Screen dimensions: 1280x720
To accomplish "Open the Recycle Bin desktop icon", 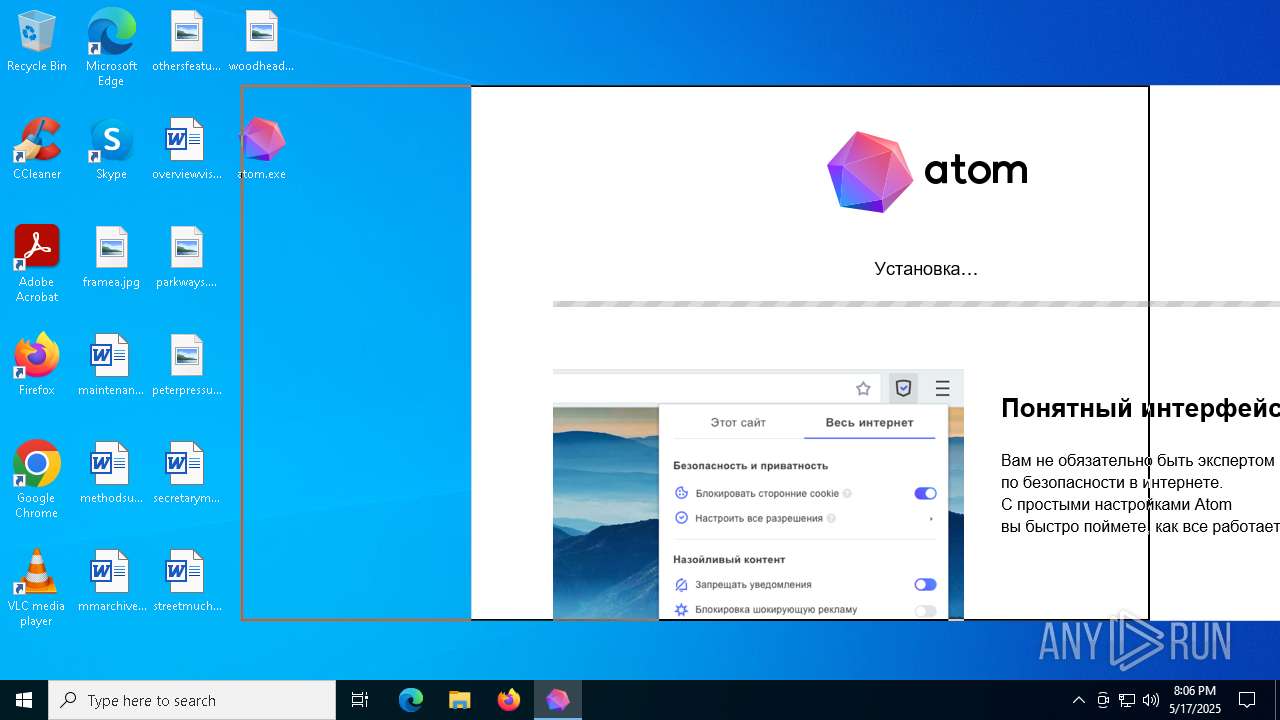I will tap(37, 42).
